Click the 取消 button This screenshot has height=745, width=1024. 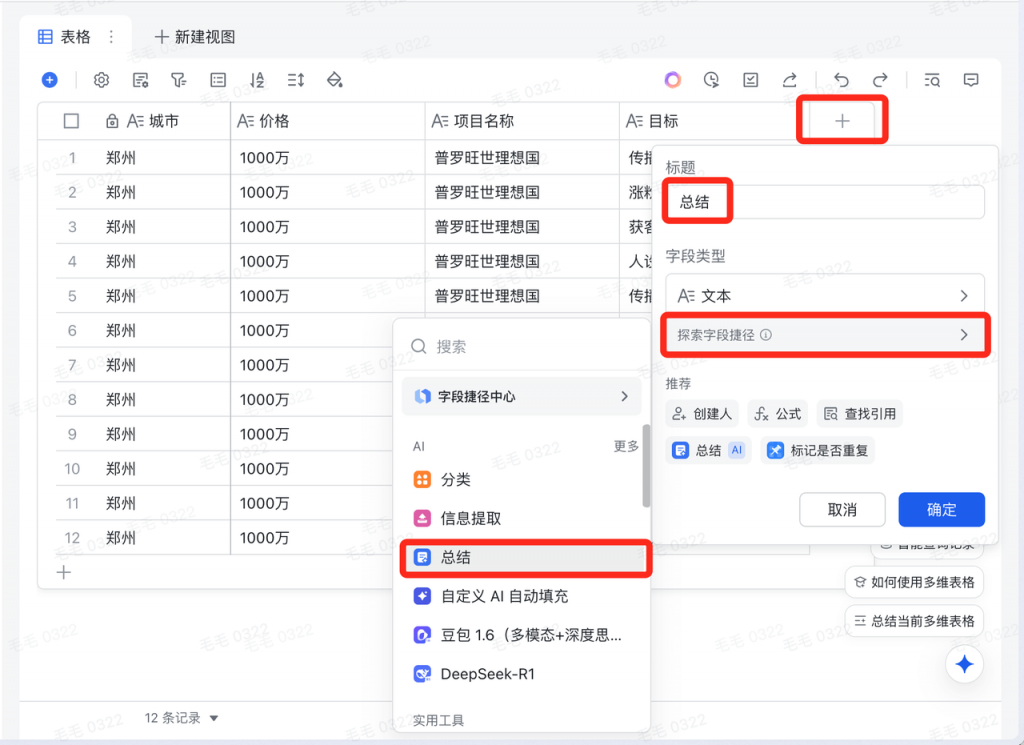click(842, 509)
